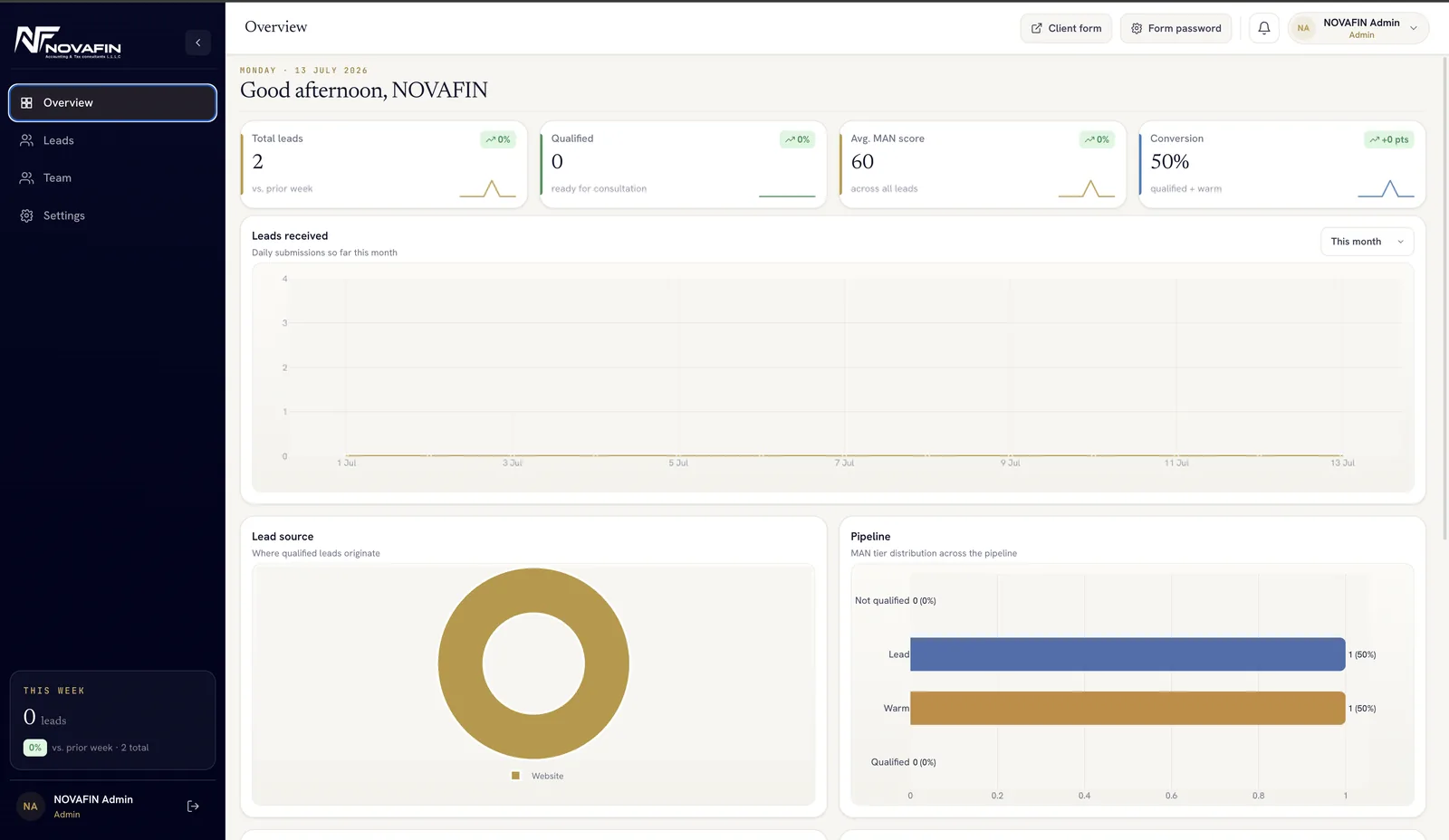This screenshot has width=1449, height=840.
Task: Click the NA avatar in top bar
Action: (1303, 28)
